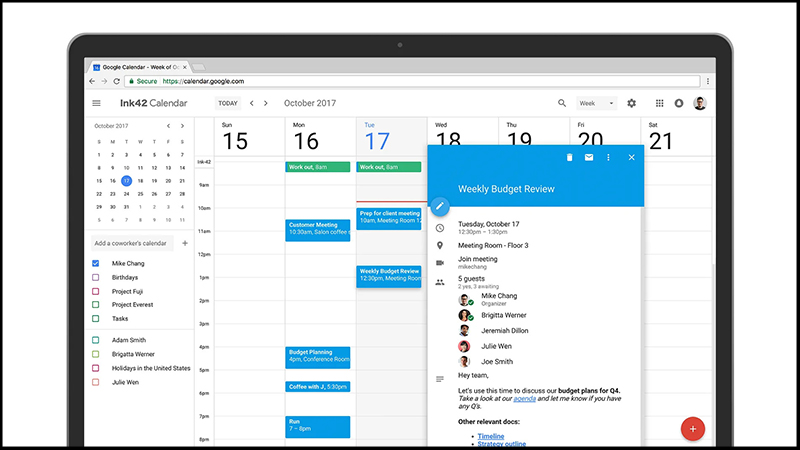Enable the Project Fuji calendar
This screenshot has width=800, height=450.
[95, 291]
